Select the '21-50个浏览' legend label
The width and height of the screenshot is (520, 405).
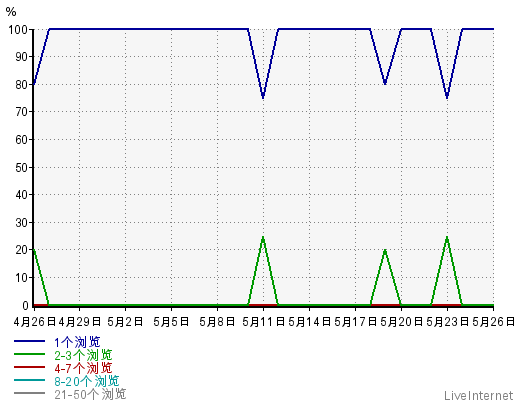(x=90, y=394)
